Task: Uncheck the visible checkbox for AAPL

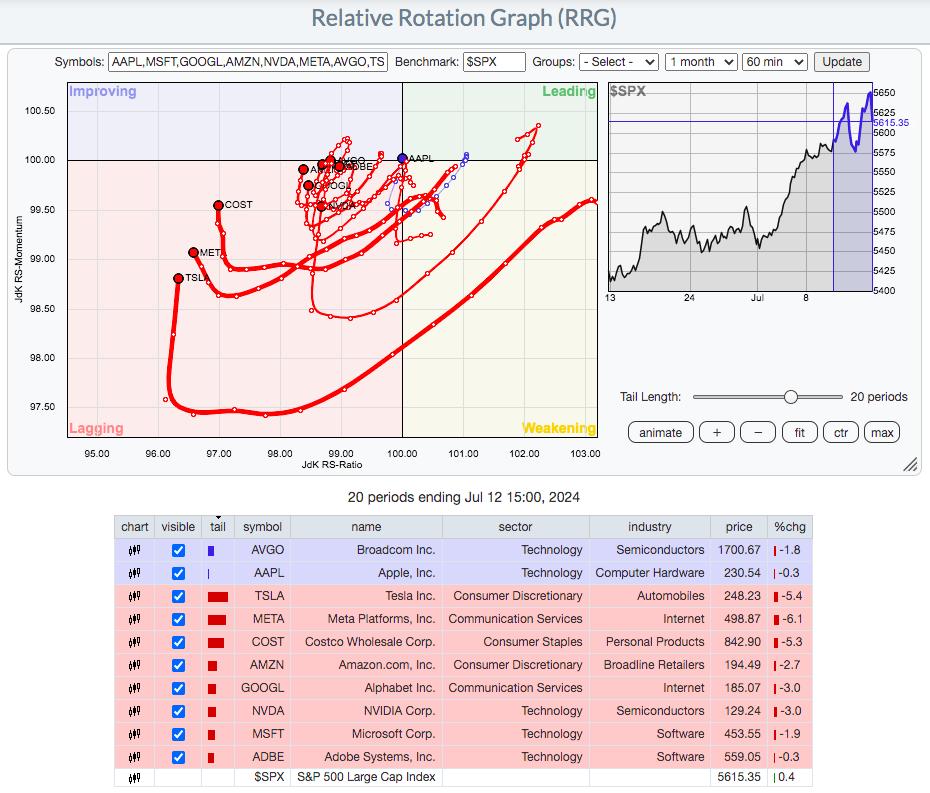Action: point(178,573)
